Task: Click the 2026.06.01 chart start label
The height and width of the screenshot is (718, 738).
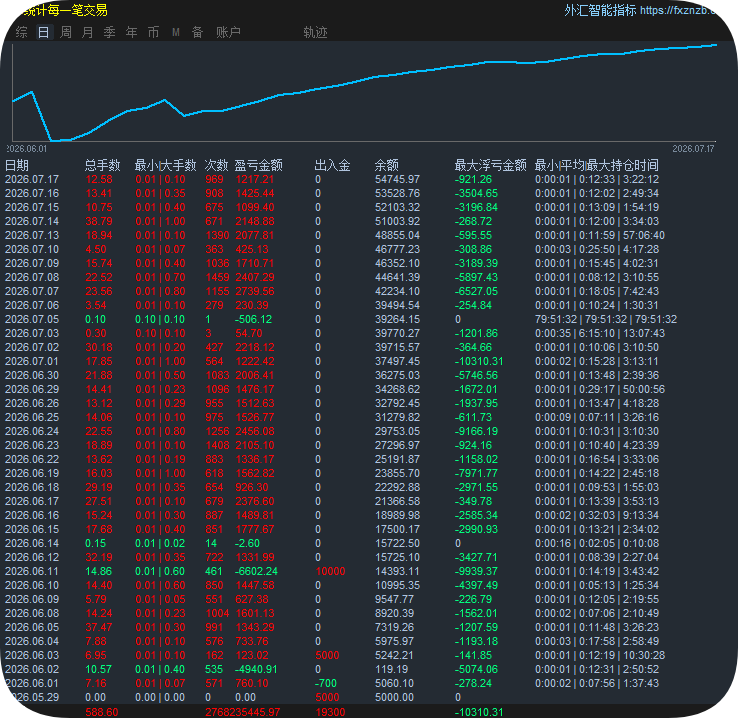Action: [26, 149]
